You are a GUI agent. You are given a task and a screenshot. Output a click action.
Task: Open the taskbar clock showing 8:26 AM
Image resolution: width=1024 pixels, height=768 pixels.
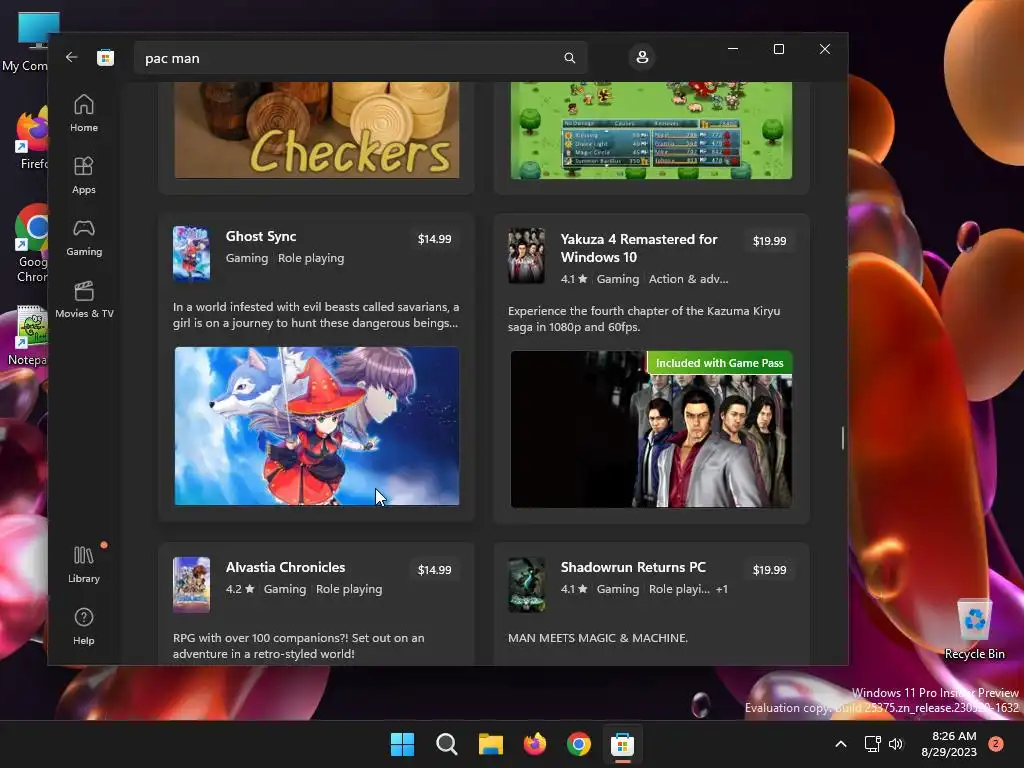click(949, 744)
